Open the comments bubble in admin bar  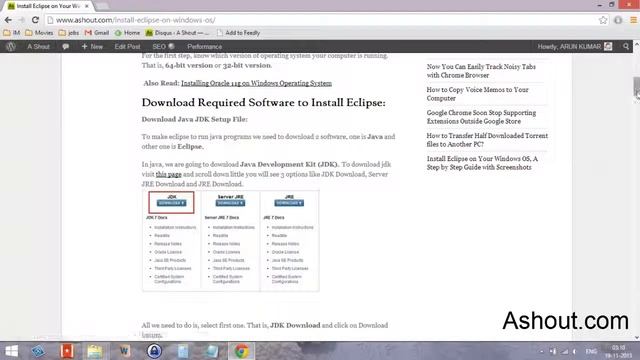click(65, 47)
